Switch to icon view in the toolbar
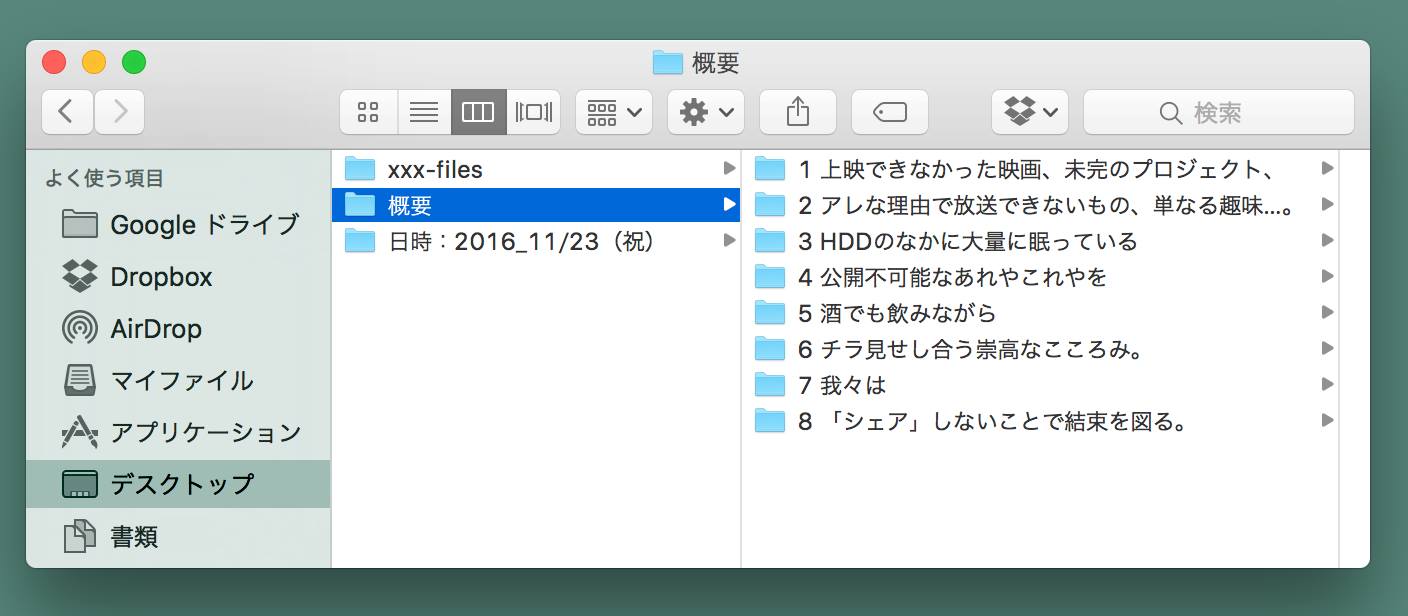 (368, 112)
